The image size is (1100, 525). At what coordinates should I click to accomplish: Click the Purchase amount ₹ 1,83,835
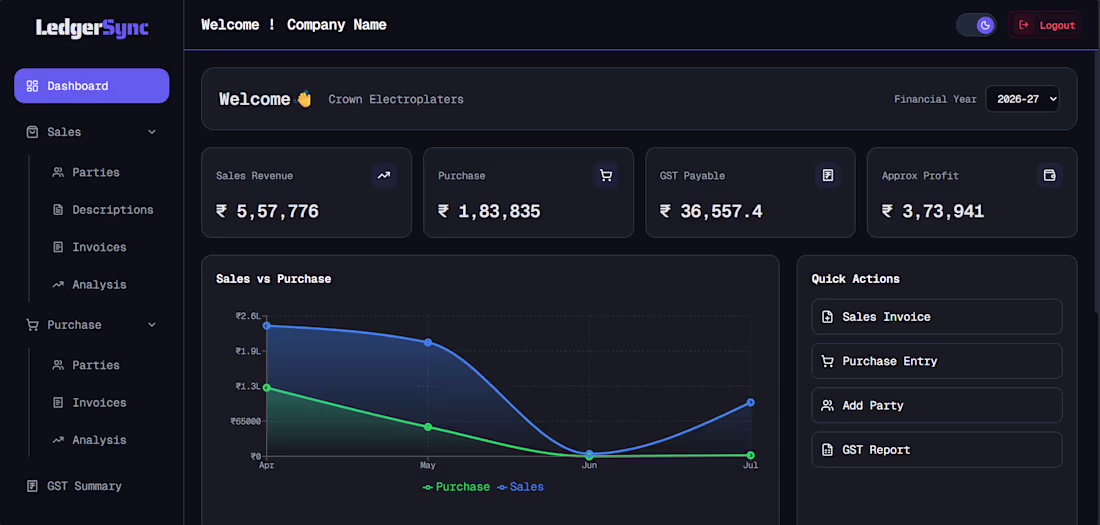(490, 211)
